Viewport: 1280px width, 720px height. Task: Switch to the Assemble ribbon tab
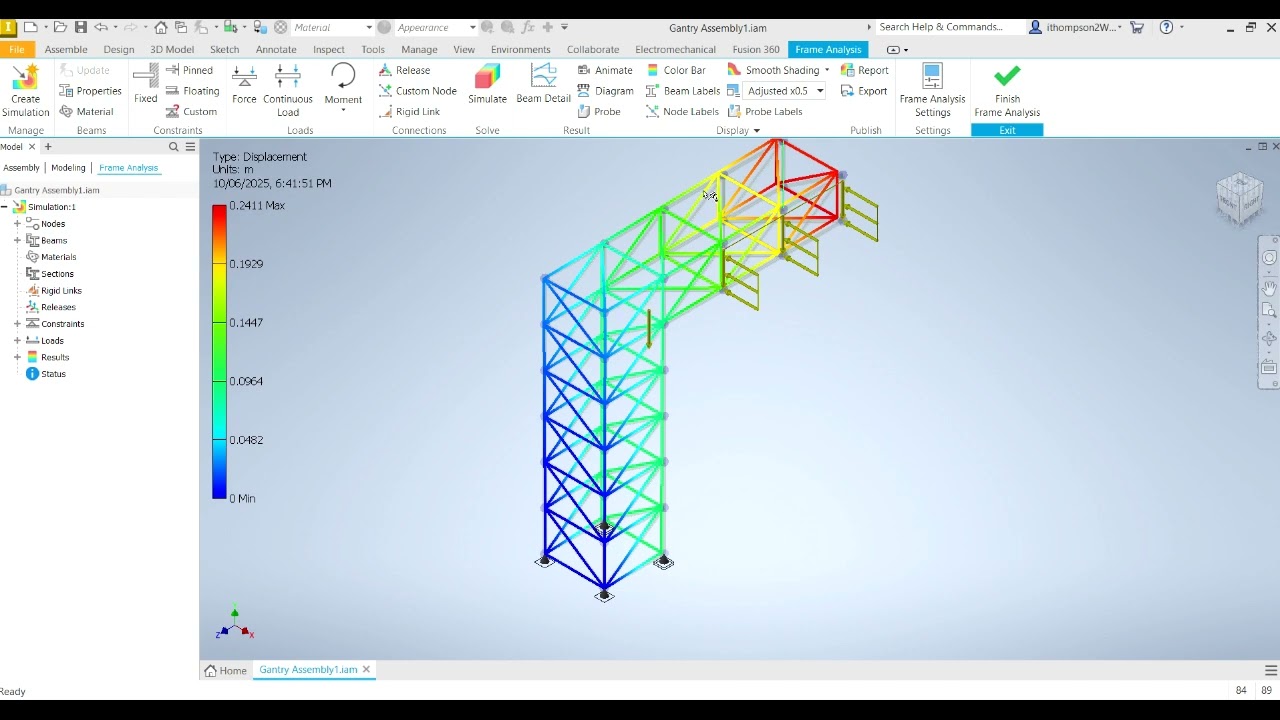[66, 49]
